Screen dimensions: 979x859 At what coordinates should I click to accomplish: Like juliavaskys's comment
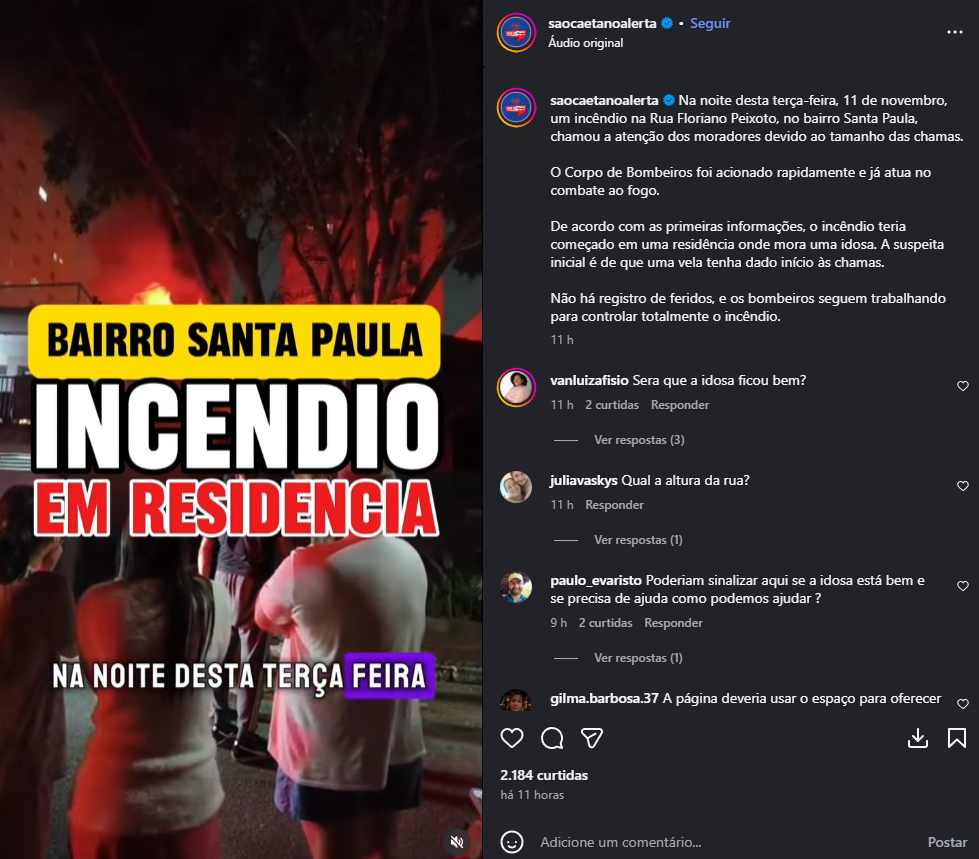963,486
